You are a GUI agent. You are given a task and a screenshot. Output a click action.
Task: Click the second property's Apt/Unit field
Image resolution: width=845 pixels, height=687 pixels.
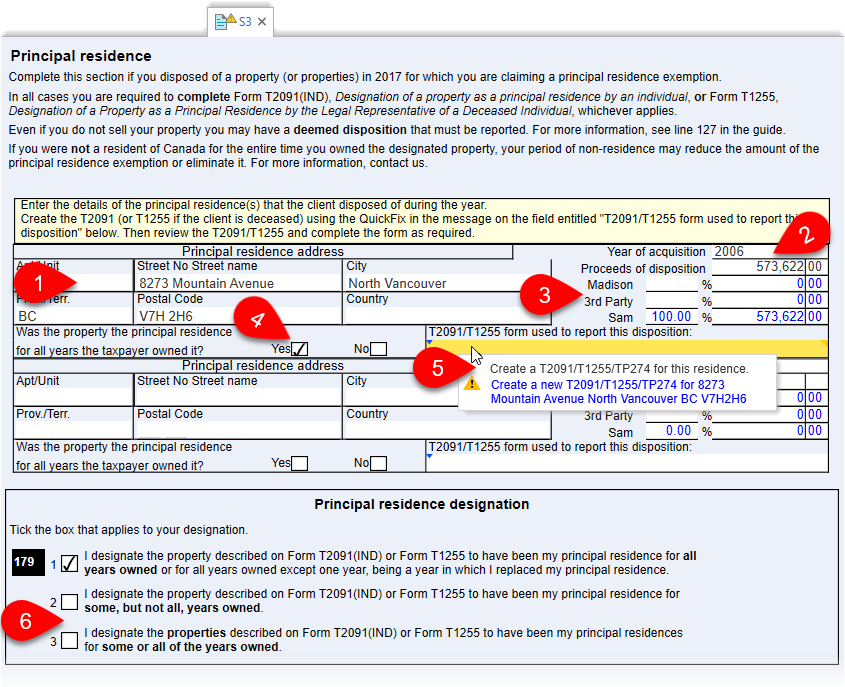[73, 398]
